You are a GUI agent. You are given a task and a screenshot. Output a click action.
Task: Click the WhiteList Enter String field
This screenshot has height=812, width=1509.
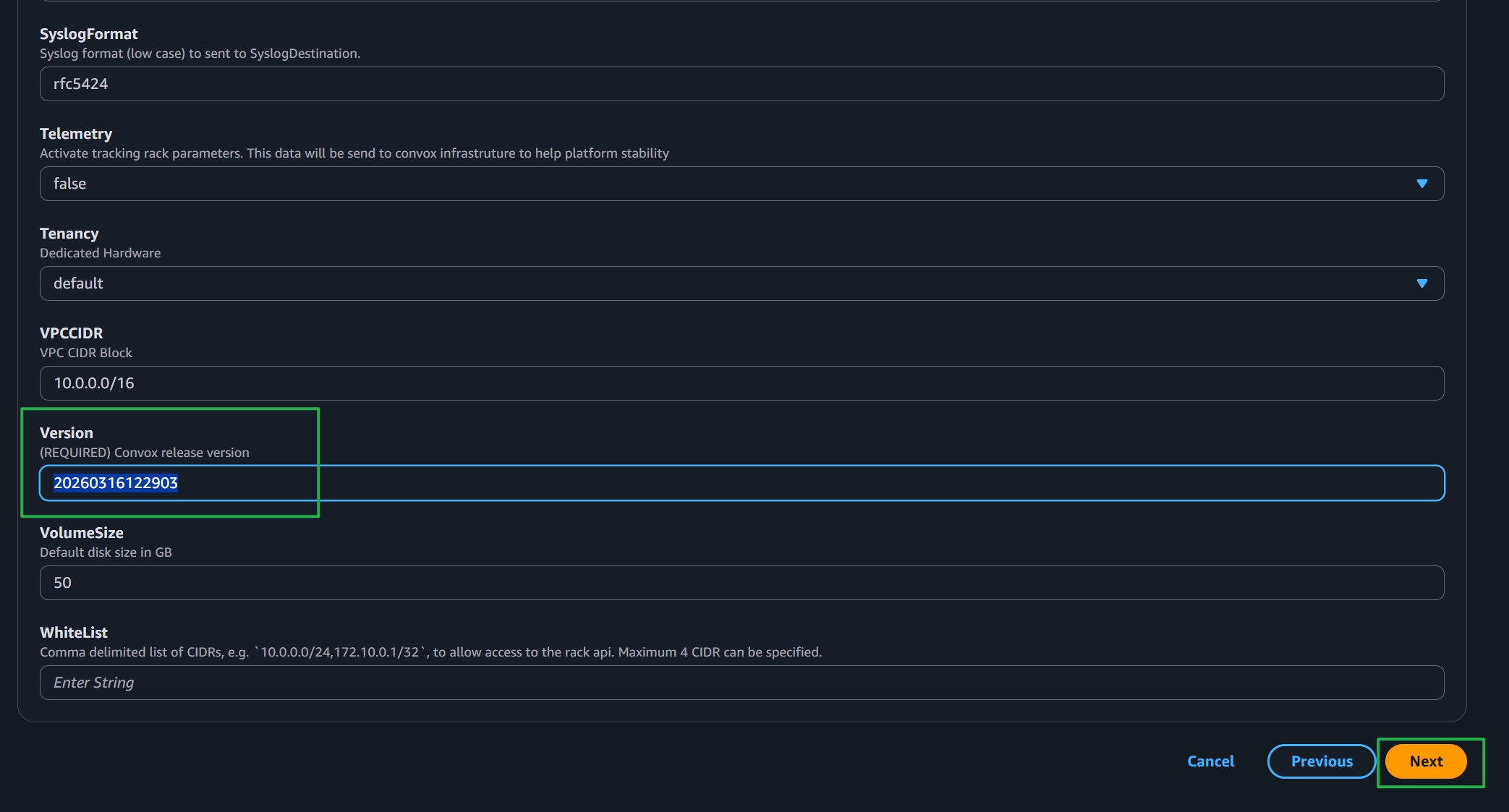click(x=741, y=683)
